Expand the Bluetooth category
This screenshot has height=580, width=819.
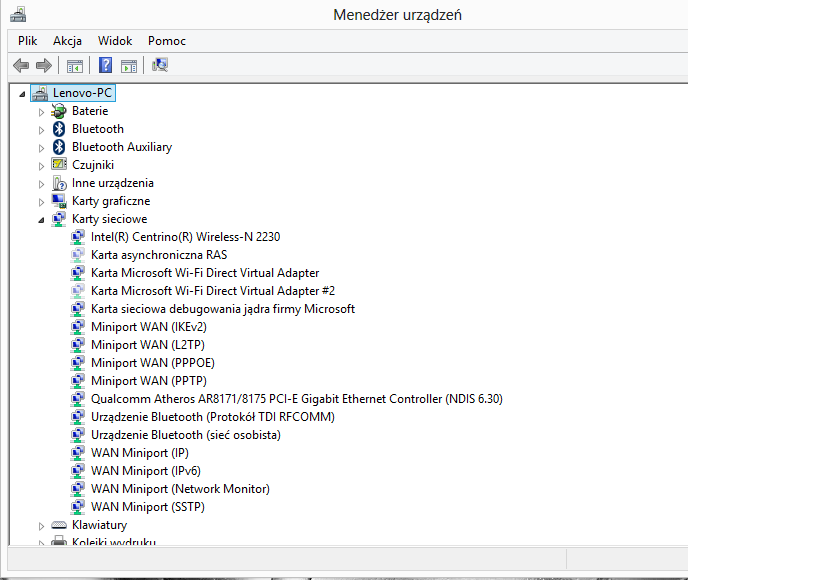pos(41,130)
